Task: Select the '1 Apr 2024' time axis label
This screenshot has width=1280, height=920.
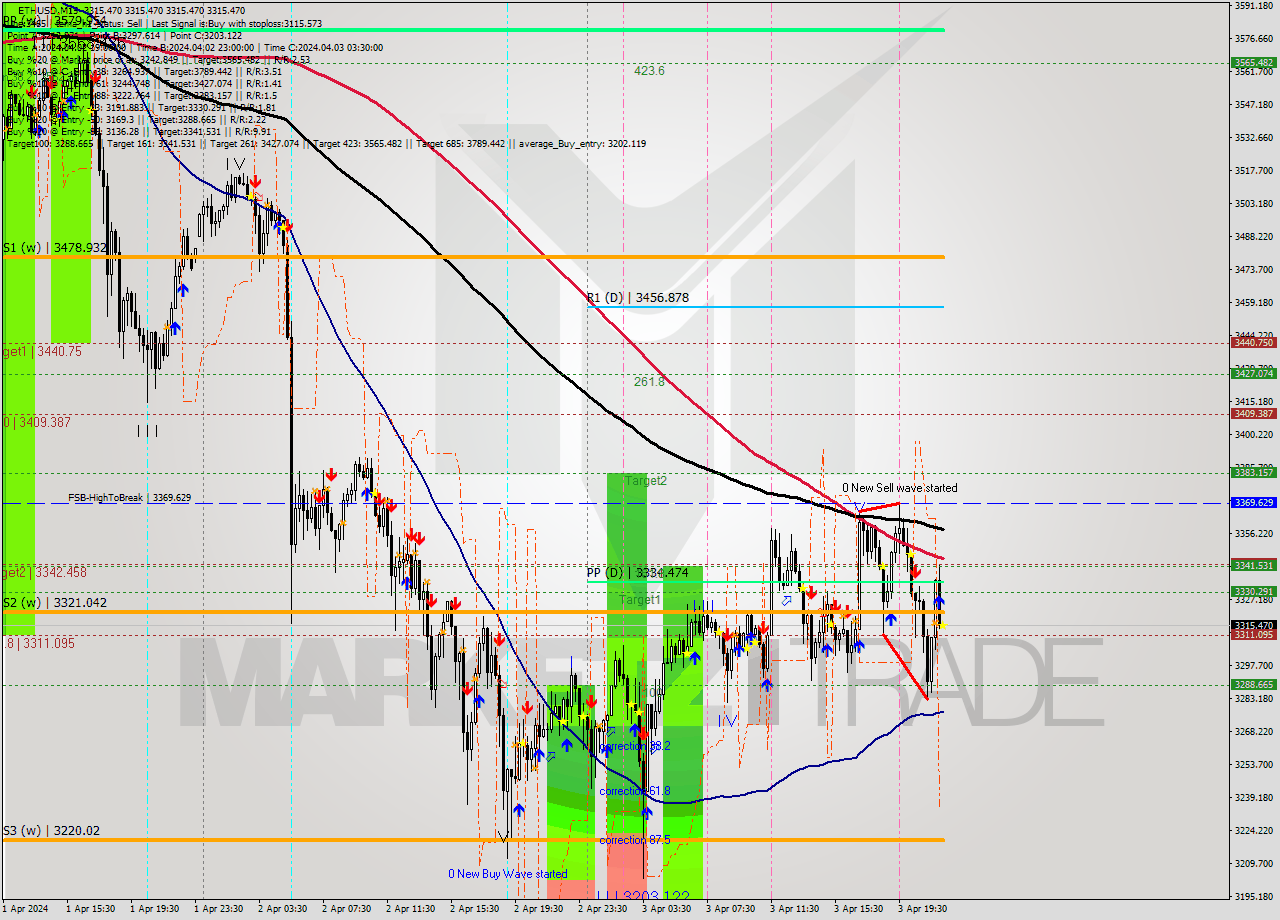Action: (25, 909)
